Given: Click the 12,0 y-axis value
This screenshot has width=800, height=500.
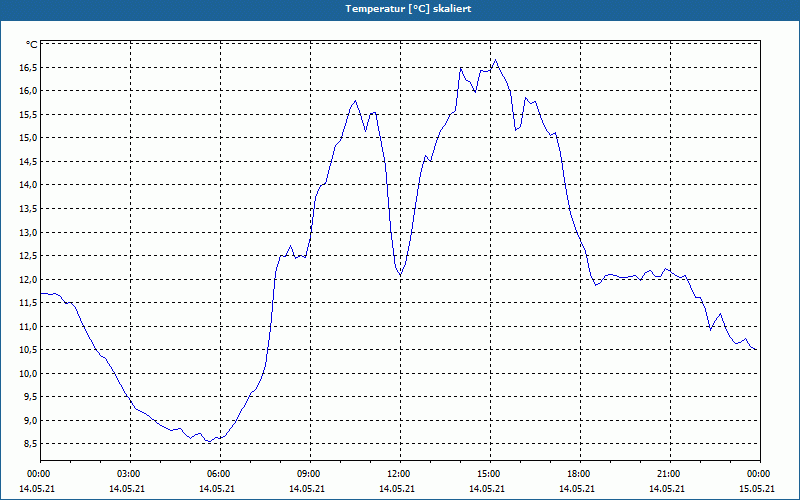Looking at the screenshot, I should coord(28,280).
